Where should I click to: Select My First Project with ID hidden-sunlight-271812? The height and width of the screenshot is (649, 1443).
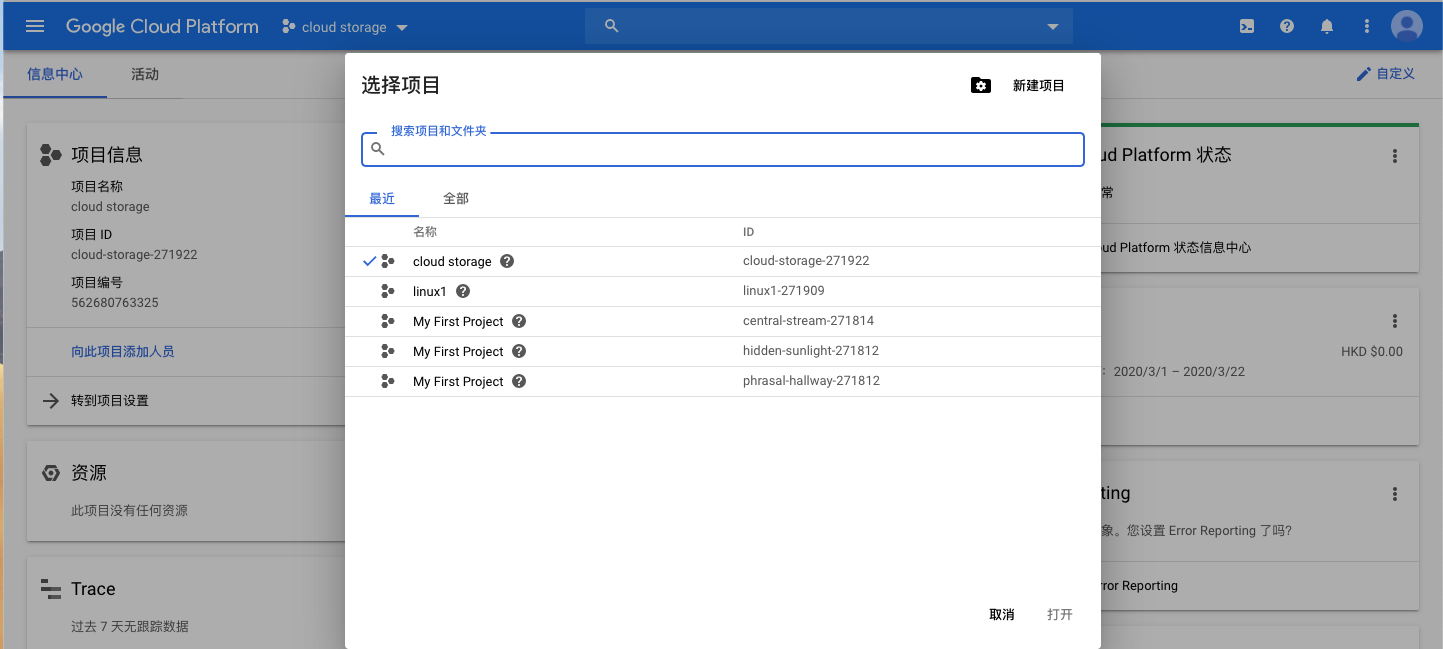[x=723, y=351]
